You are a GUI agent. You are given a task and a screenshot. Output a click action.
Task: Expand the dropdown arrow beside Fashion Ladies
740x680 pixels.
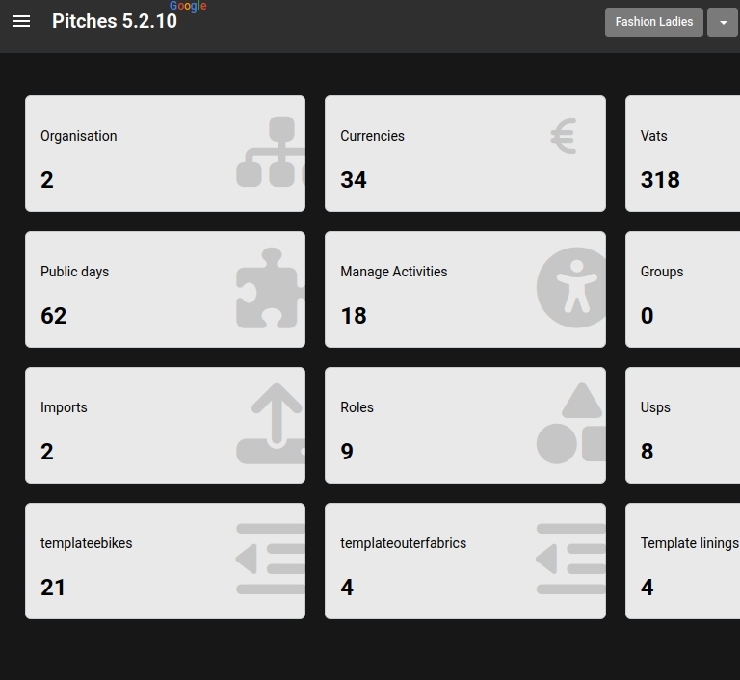tap(722, 22)
